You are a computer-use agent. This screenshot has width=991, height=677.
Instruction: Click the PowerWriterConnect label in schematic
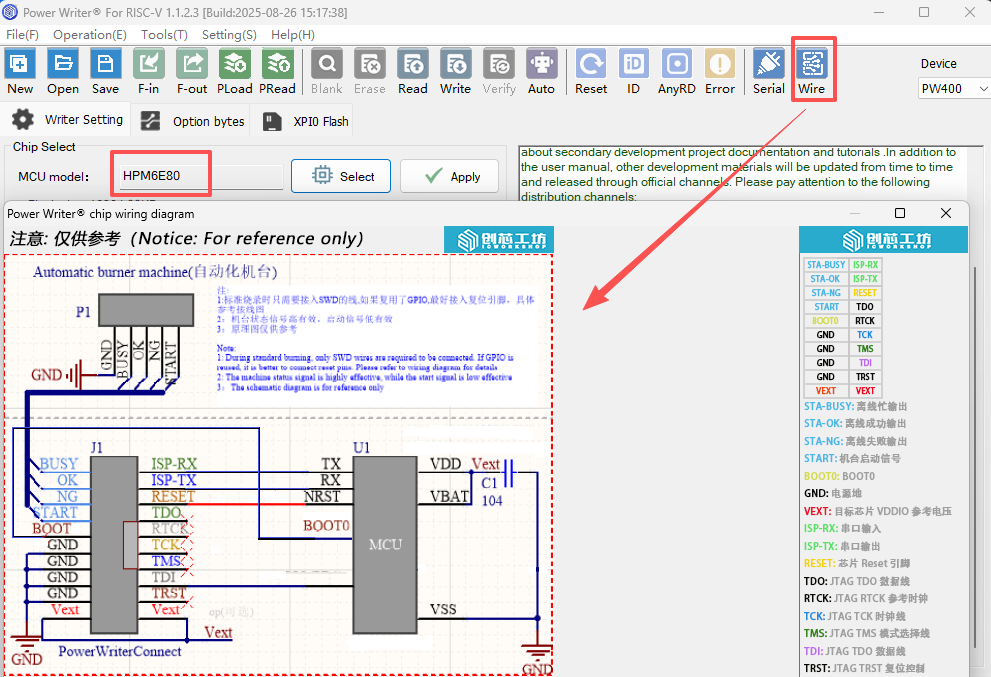click(x=120, y=651)
